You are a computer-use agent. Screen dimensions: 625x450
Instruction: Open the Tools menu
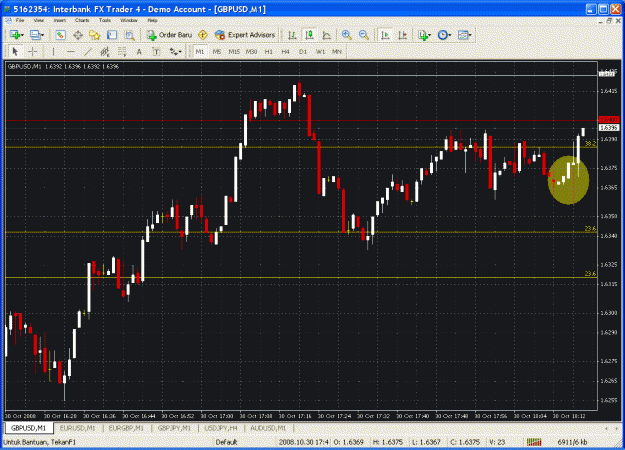coord(105,20)
